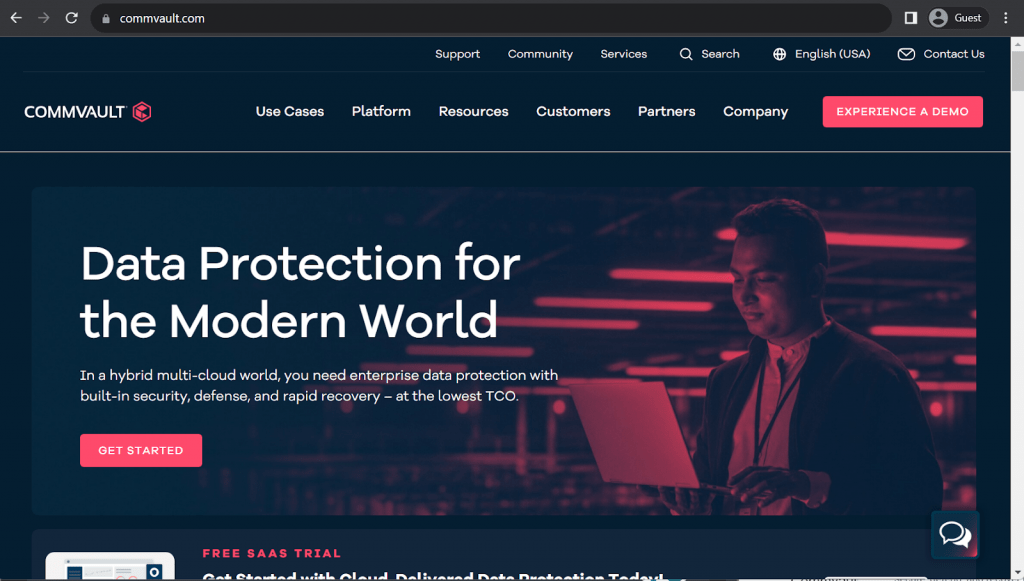The width and height of the screenshot is (1024, 581).
Task: Click the Contact Us envelope icon
Action: pyautogui.click(x=906, y=54)
